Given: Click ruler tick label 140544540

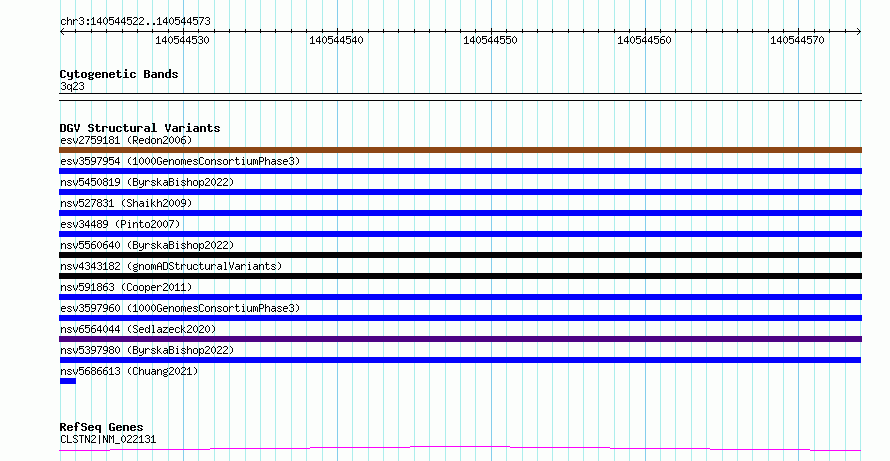Looking at the screenshot, I should (336, 40).
